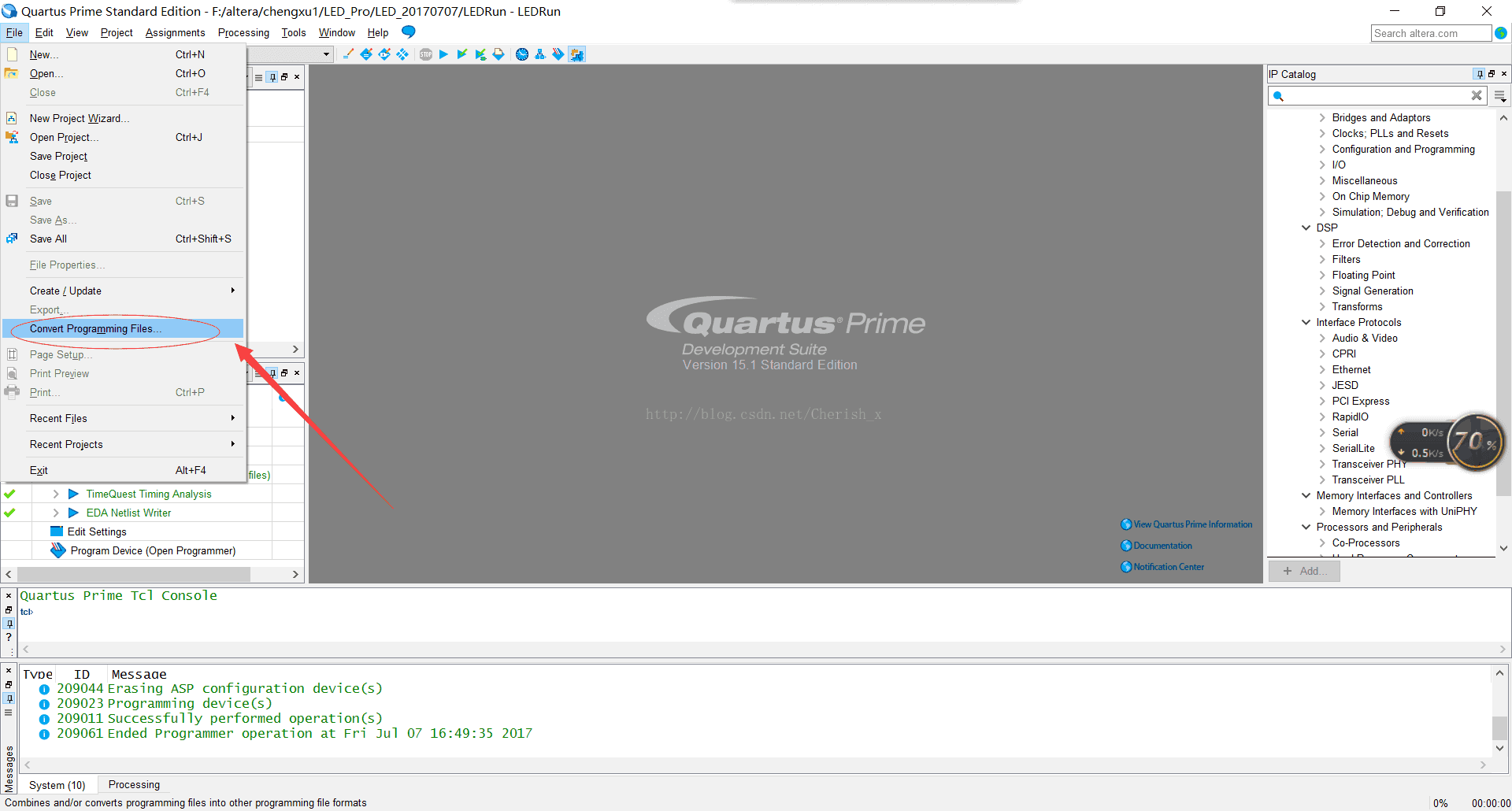This screenshot has height=811, width=1512.
Task: Float the IP Catalog panel
Action: [1492, 74]
